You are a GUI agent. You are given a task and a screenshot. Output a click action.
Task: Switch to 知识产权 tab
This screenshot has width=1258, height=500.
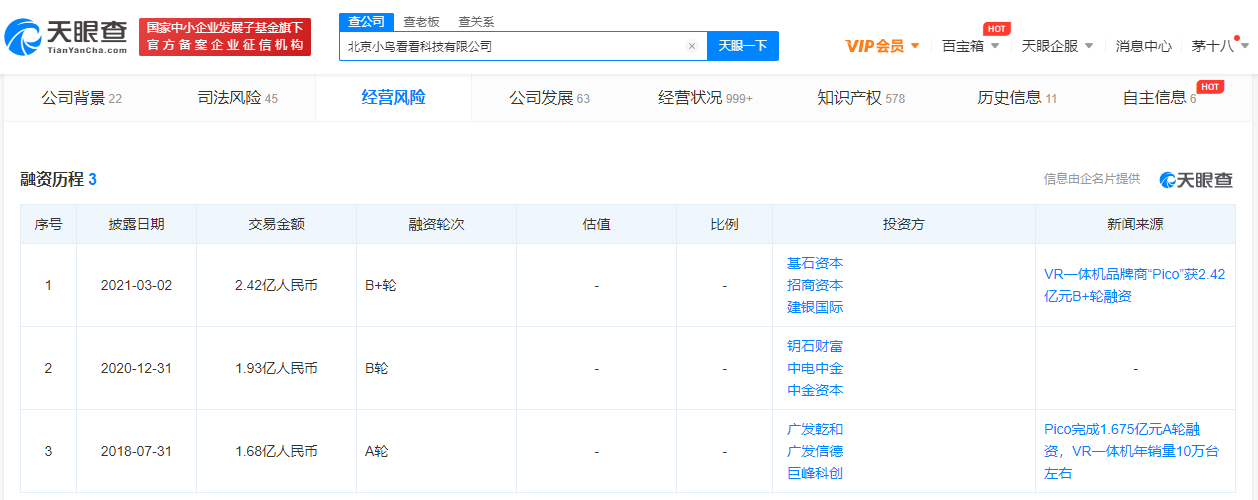(861, 98)
